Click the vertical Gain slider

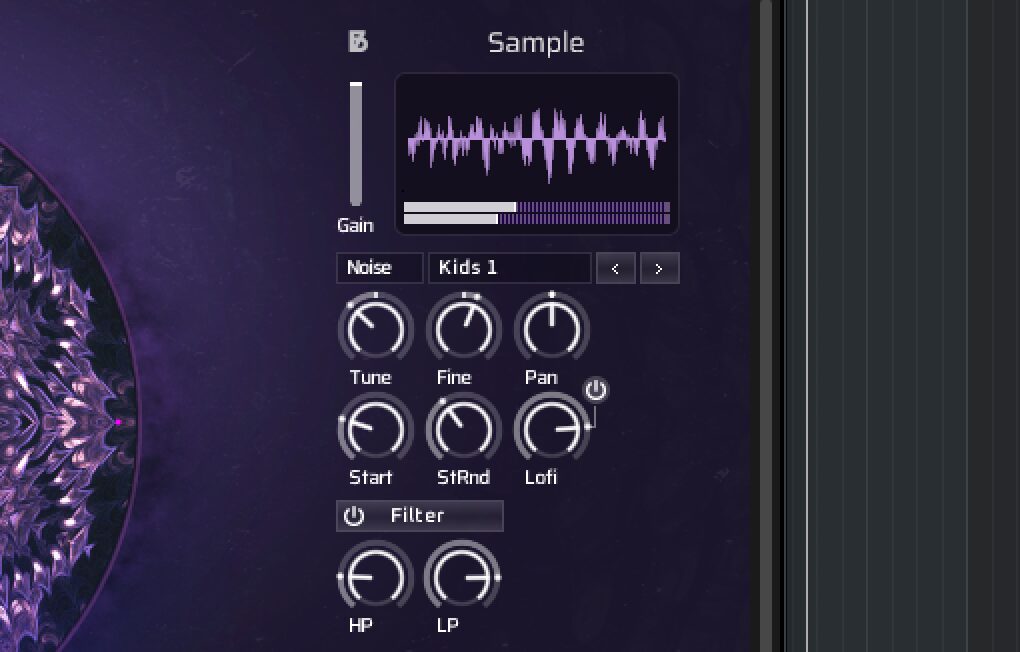point(355,143)
